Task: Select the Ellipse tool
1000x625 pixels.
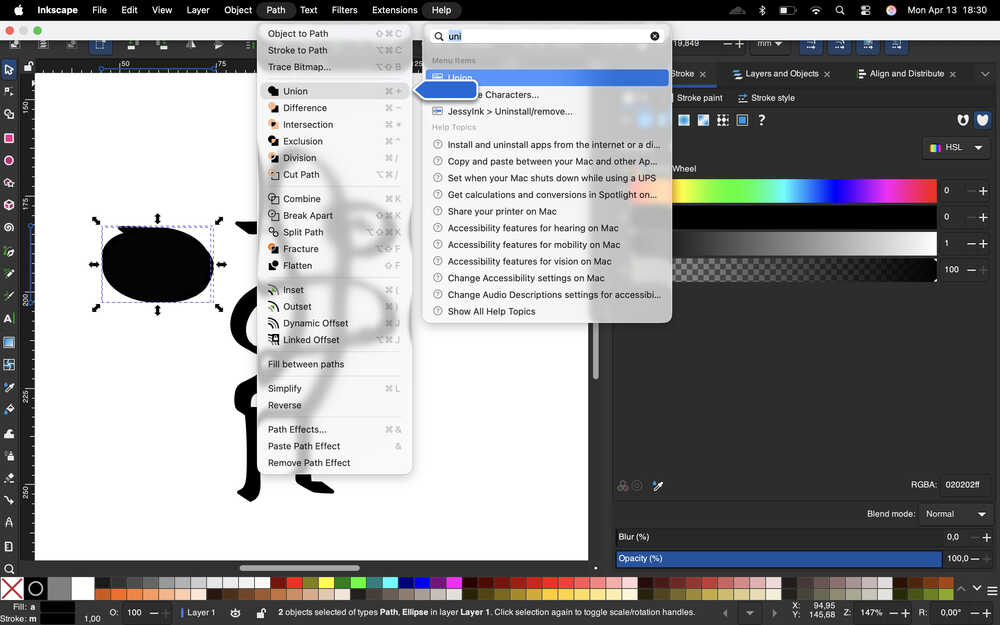Action: pyautogui.click(x=9, y=160)
